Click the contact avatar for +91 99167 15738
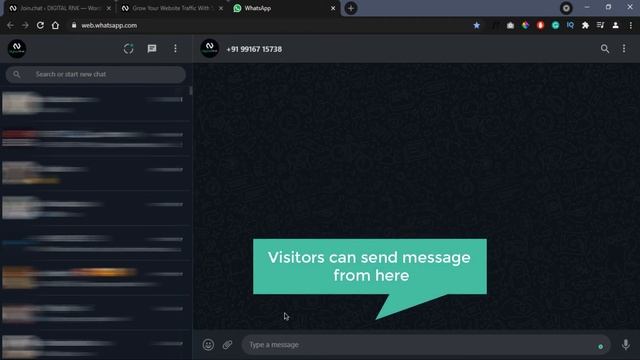 209,49
